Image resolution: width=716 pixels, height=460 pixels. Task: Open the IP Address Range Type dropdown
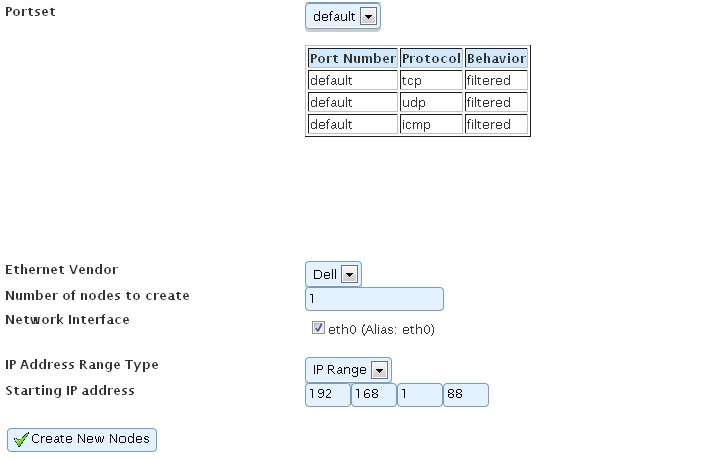tap(348, 370)
